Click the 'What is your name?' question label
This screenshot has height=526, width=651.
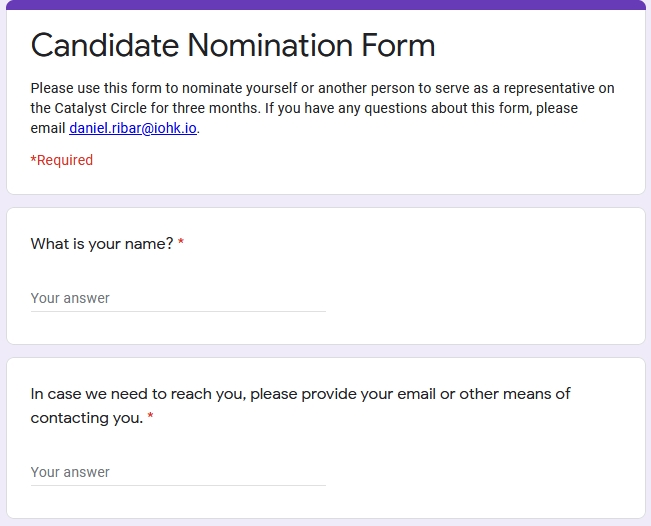102,244
